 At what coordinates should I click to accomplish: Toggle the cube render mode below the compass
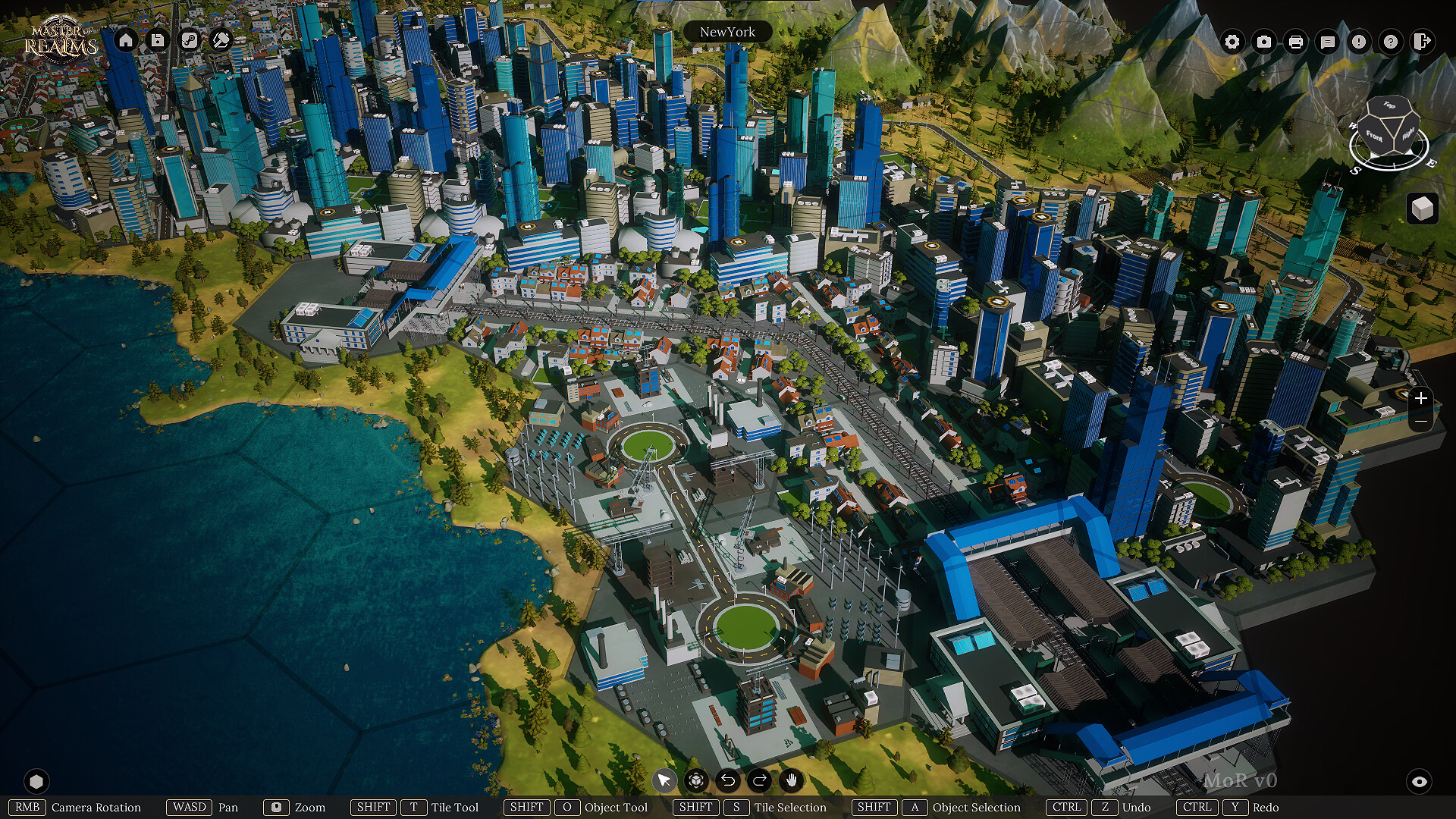pos(1422,207)
